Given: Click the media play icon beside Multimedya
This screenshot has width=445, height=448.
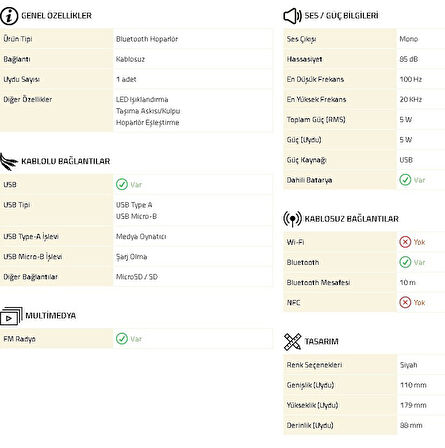Looking at the screenshot, I should pyautogui.click(x=11, y=316).
